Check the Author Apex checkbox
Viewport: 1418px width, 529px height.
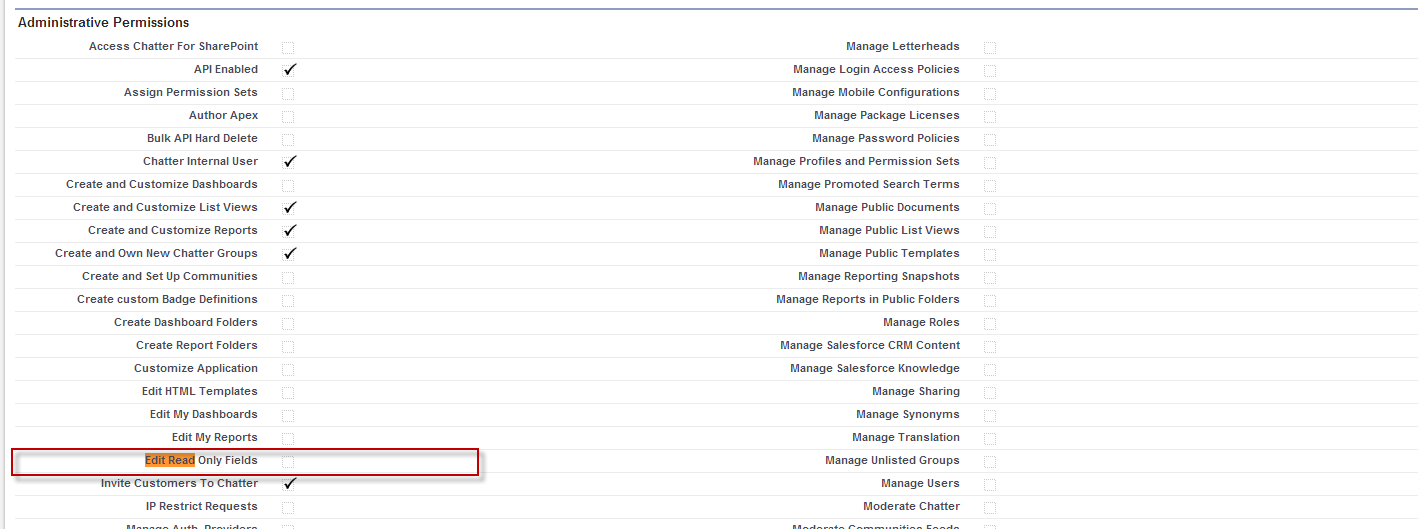click(288, 116)
